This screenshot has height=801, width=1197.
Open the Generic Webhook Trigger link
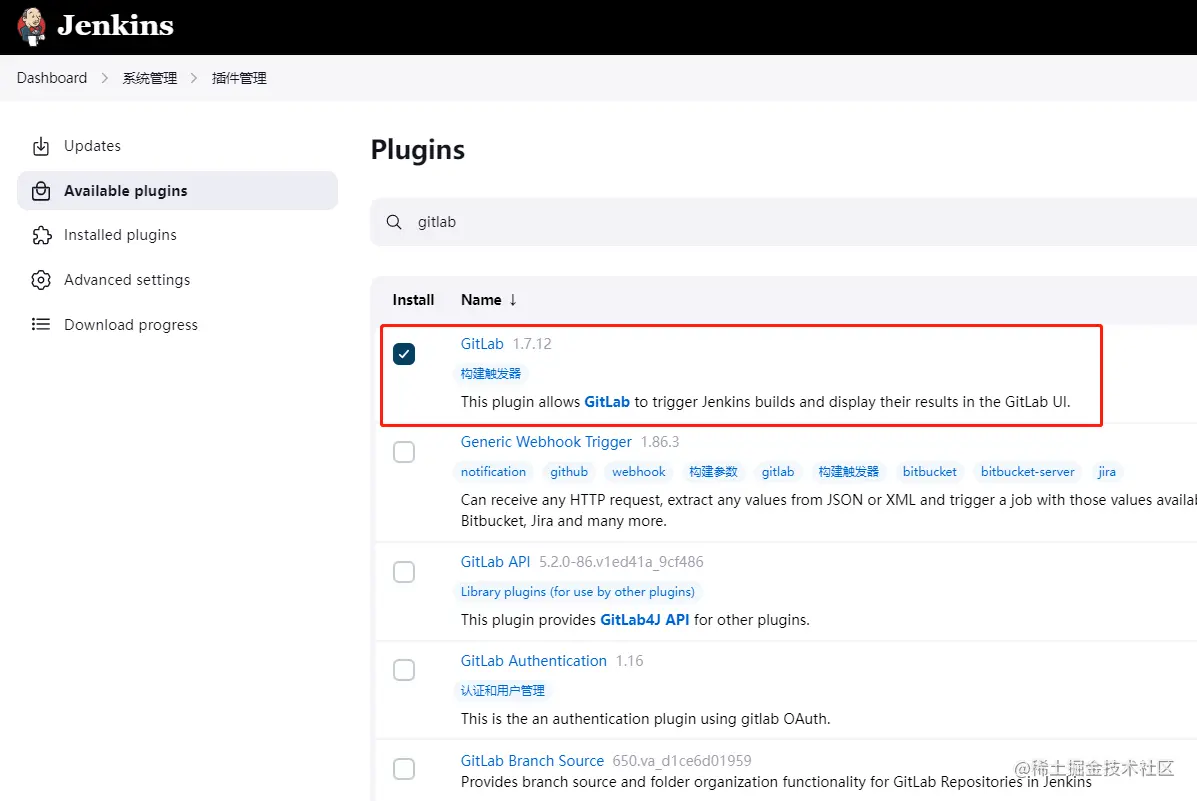[x=546, y=442]
